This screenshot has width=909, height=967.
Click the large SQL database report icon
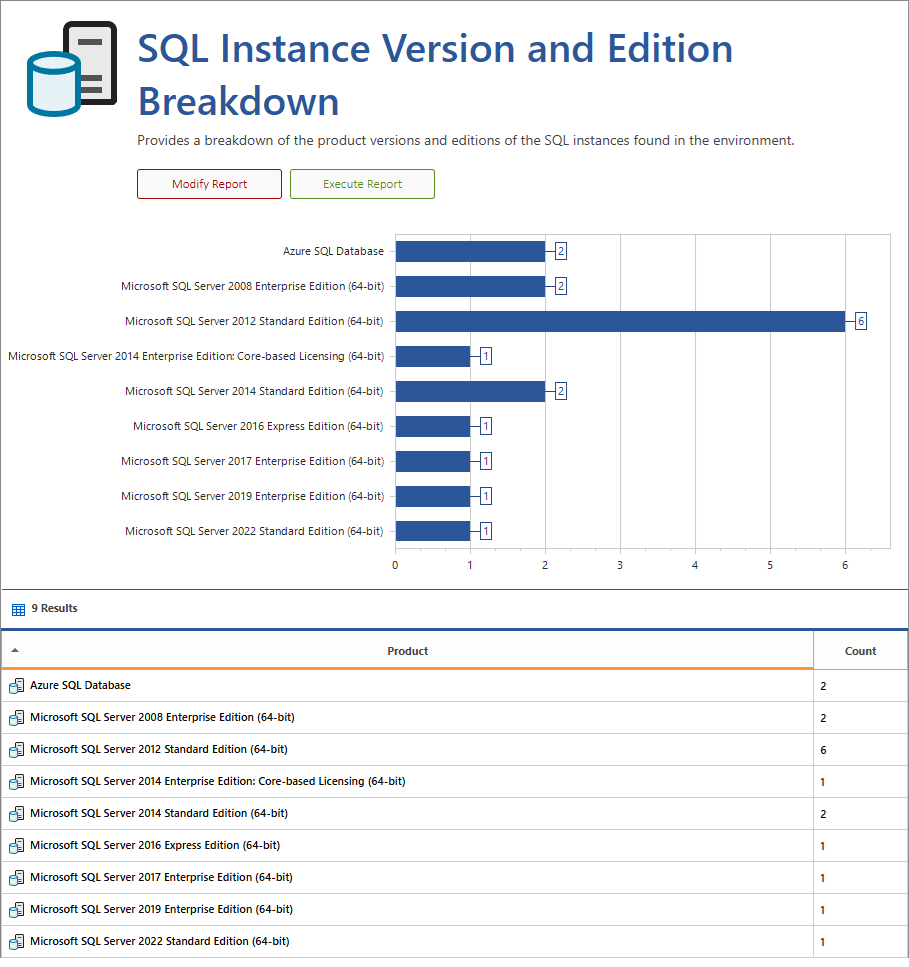pyautogui.click(x=70, y=69)
